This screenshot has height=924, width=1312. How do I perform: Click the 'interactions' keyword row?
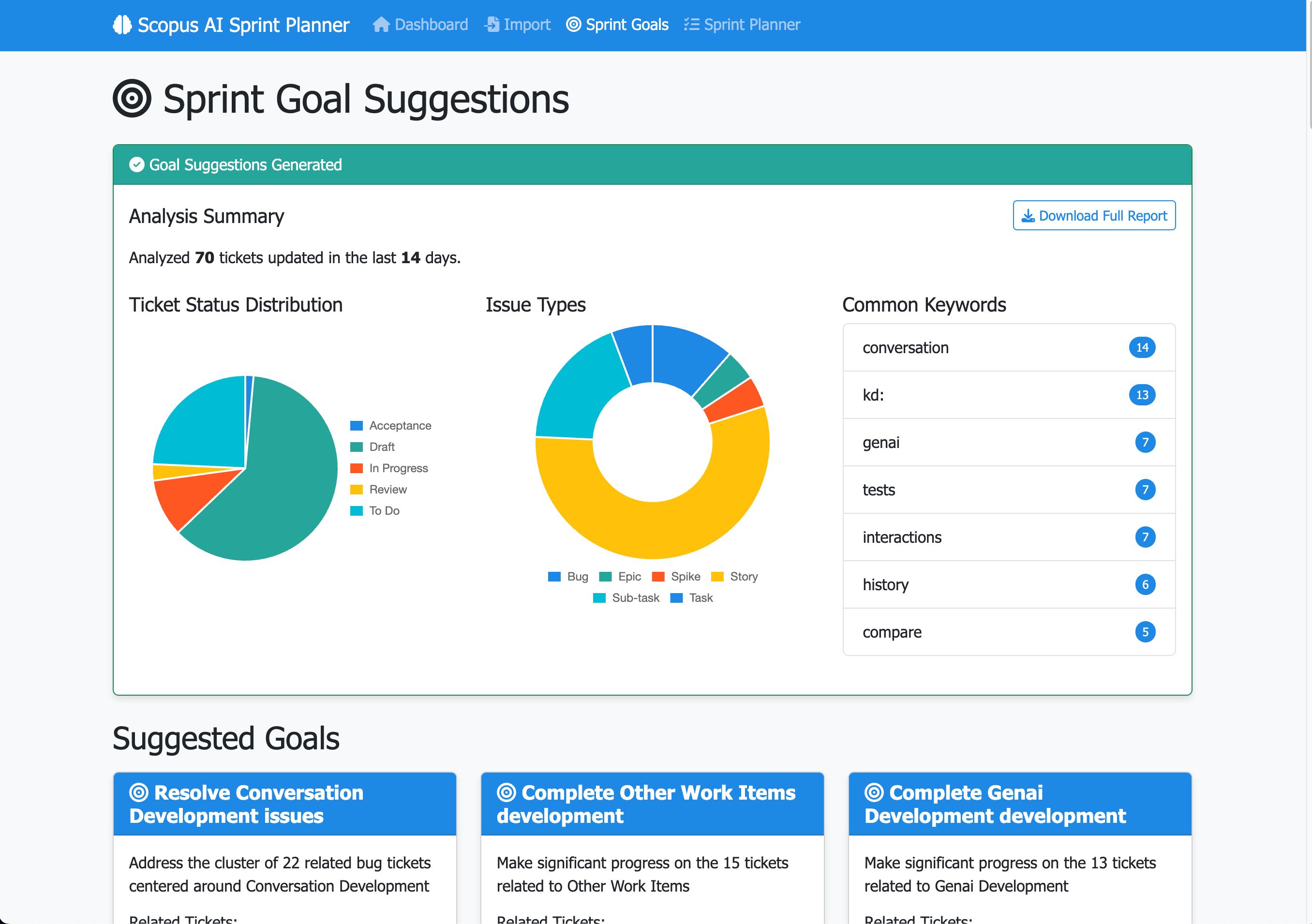coord(1009,537)
